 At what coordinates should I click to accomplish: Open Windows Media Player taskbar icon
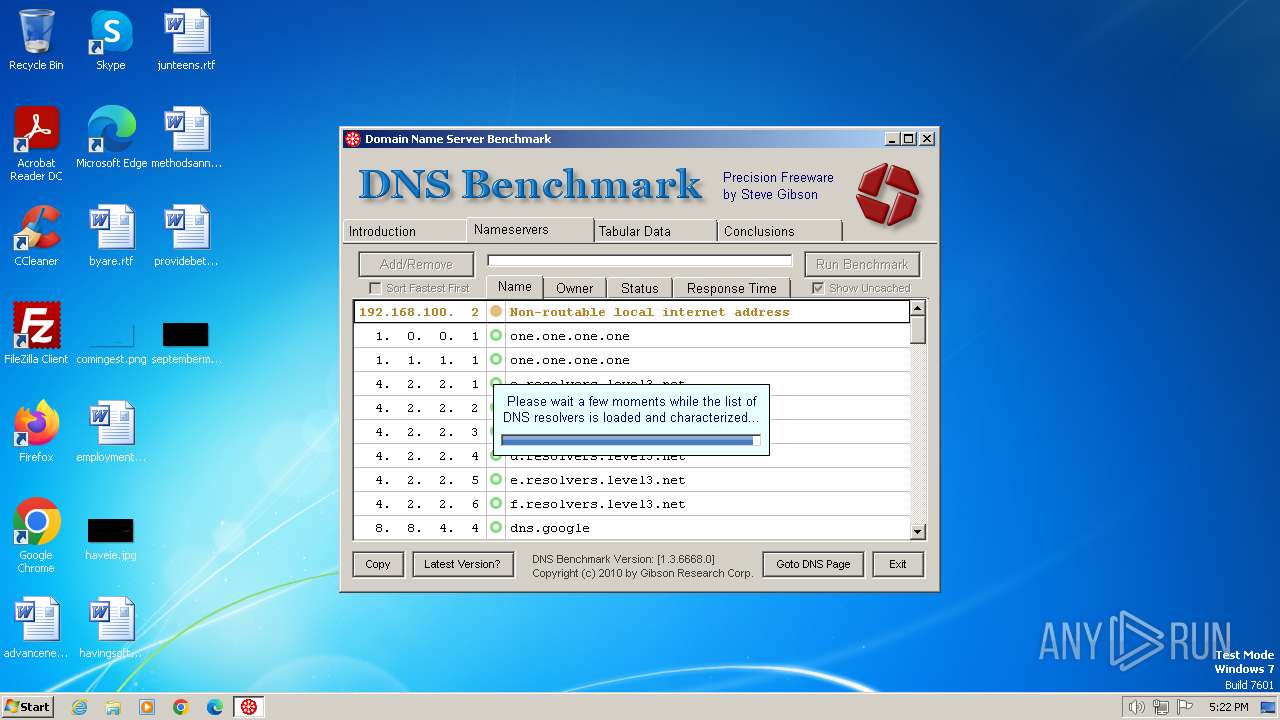147,707
